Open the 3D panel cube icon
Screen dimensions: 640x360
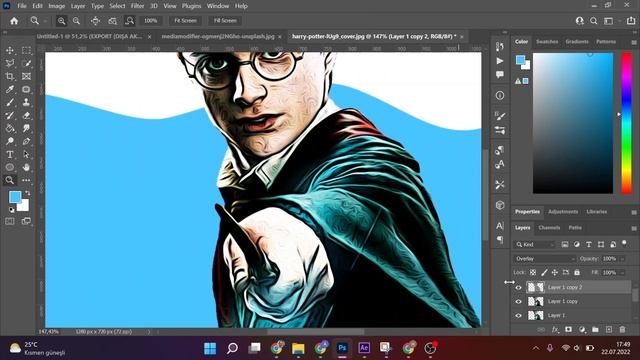[x=500, y=205]
